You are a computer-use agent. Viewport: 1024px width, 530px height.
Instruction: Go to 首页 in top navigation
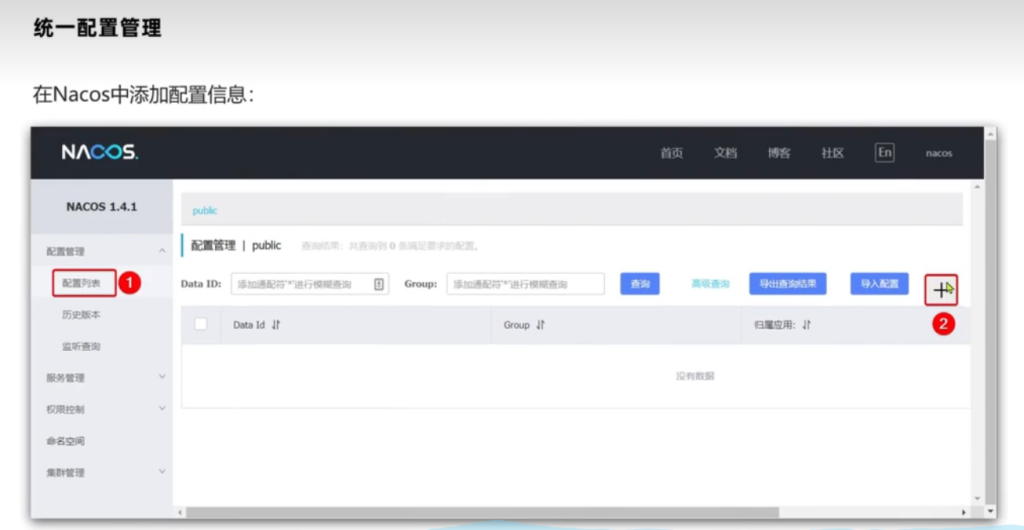coord(671,153)
